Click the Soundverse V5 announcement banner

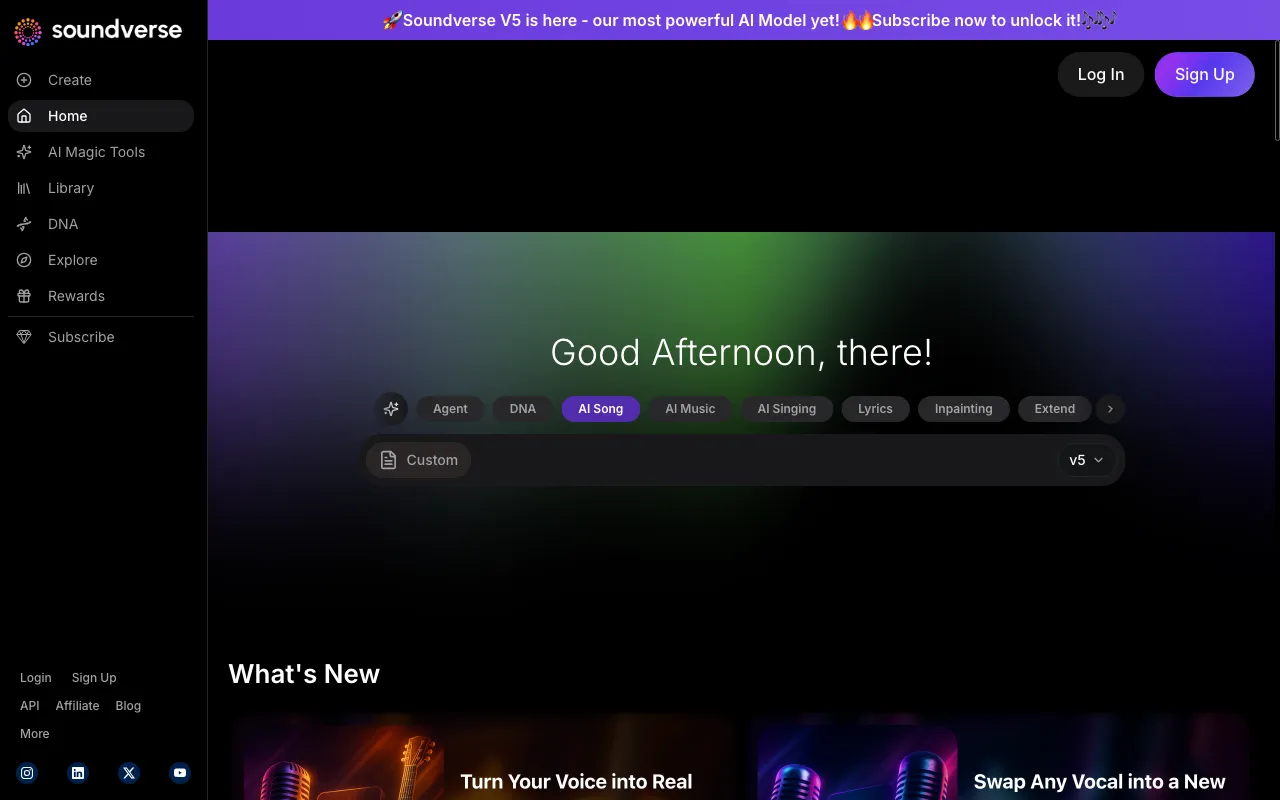click(x=744, y=20)
